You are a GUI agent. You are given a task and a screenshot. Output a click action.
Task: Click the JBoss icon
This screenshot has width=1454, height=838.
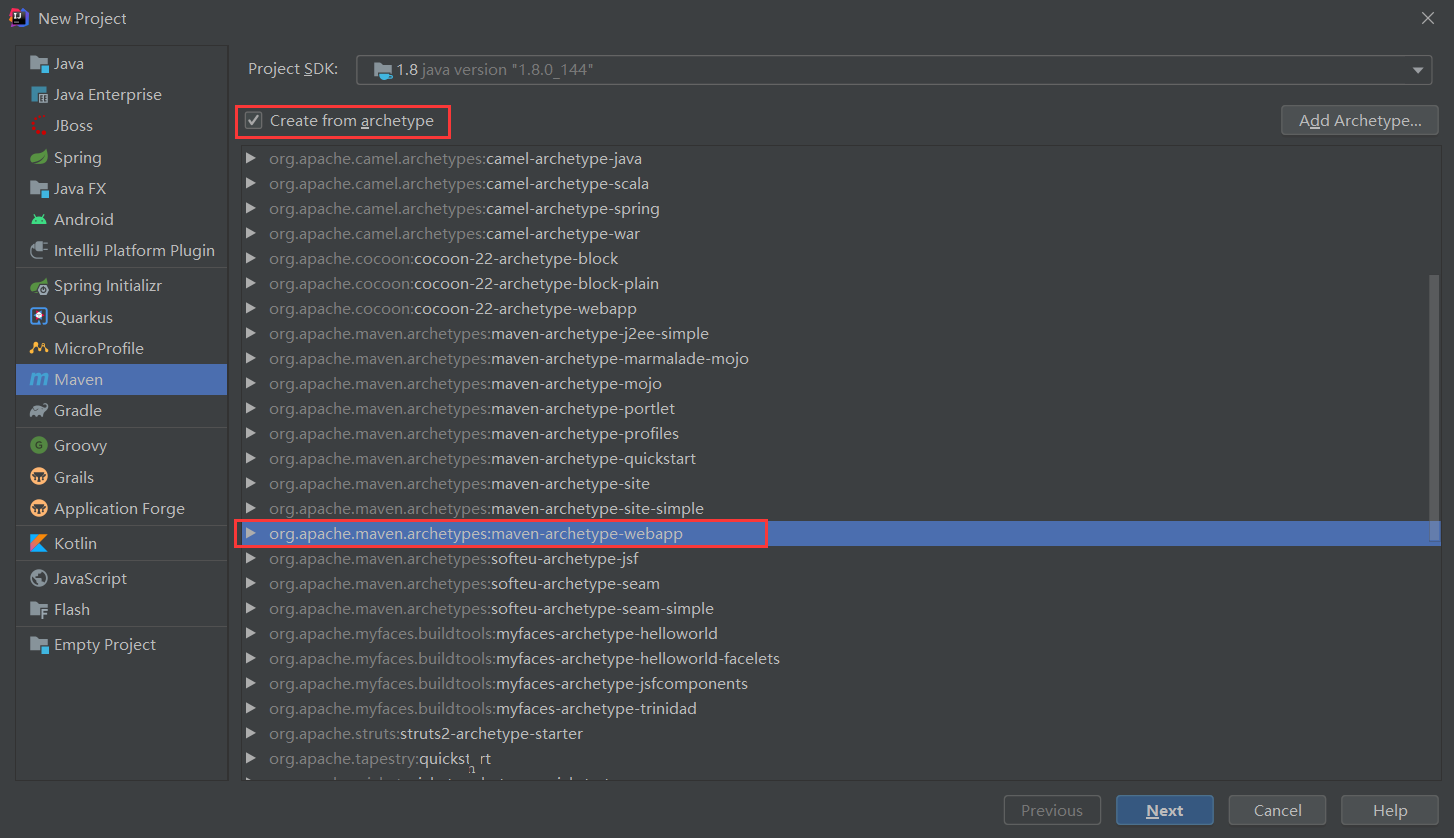pos(39,126)
